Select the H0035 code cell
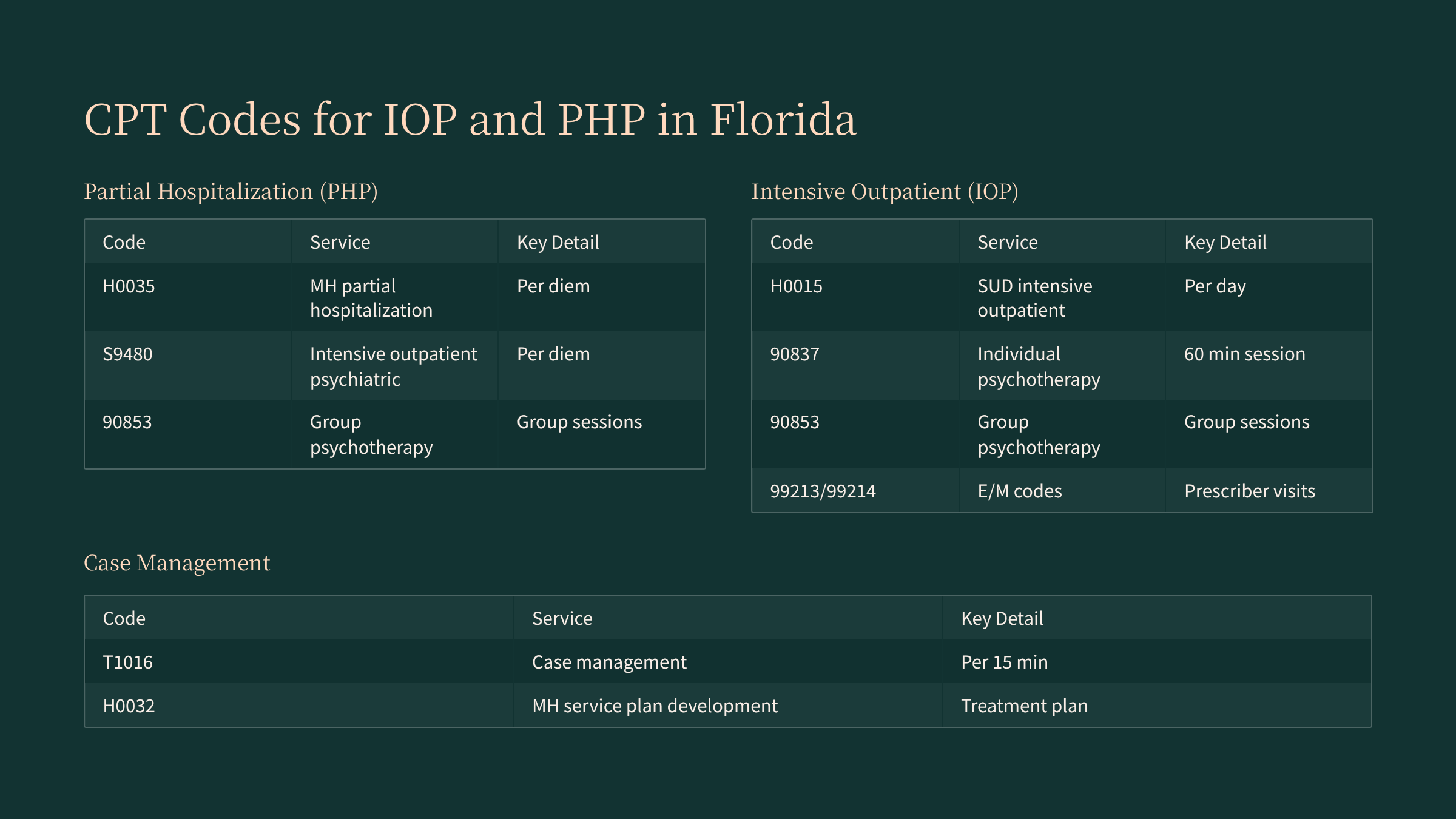 point(129,286)
